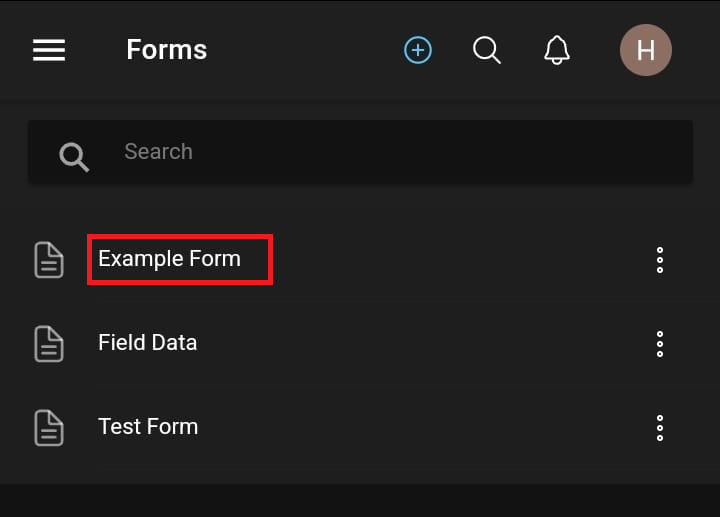Select the Test Form entry
Viewport: 720px width, 517px height.
pyautogui.click(x=148, y=427)
